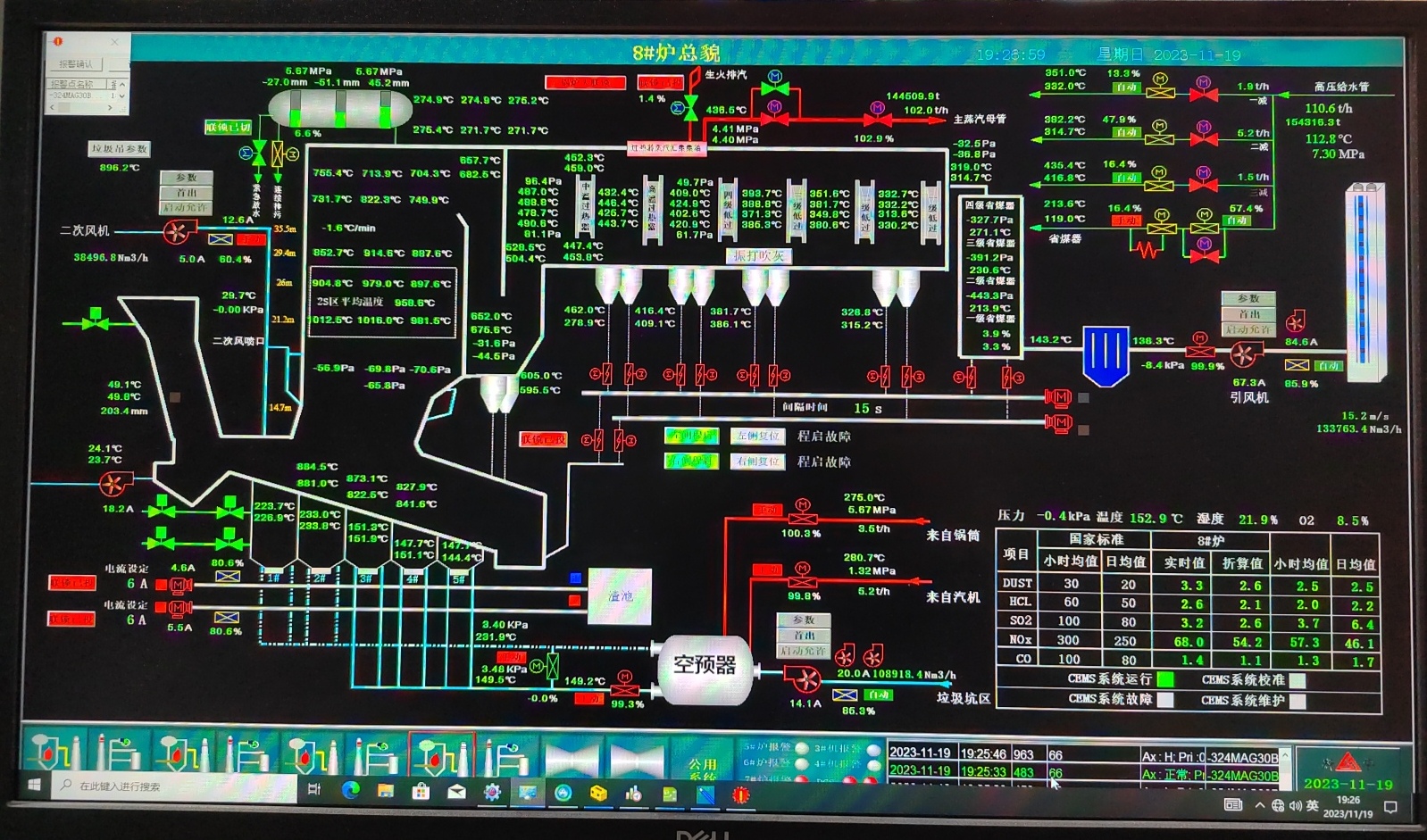Open the 公用系统 navigation tab
The image size is (1427, 840).
(x=703, y=765)
